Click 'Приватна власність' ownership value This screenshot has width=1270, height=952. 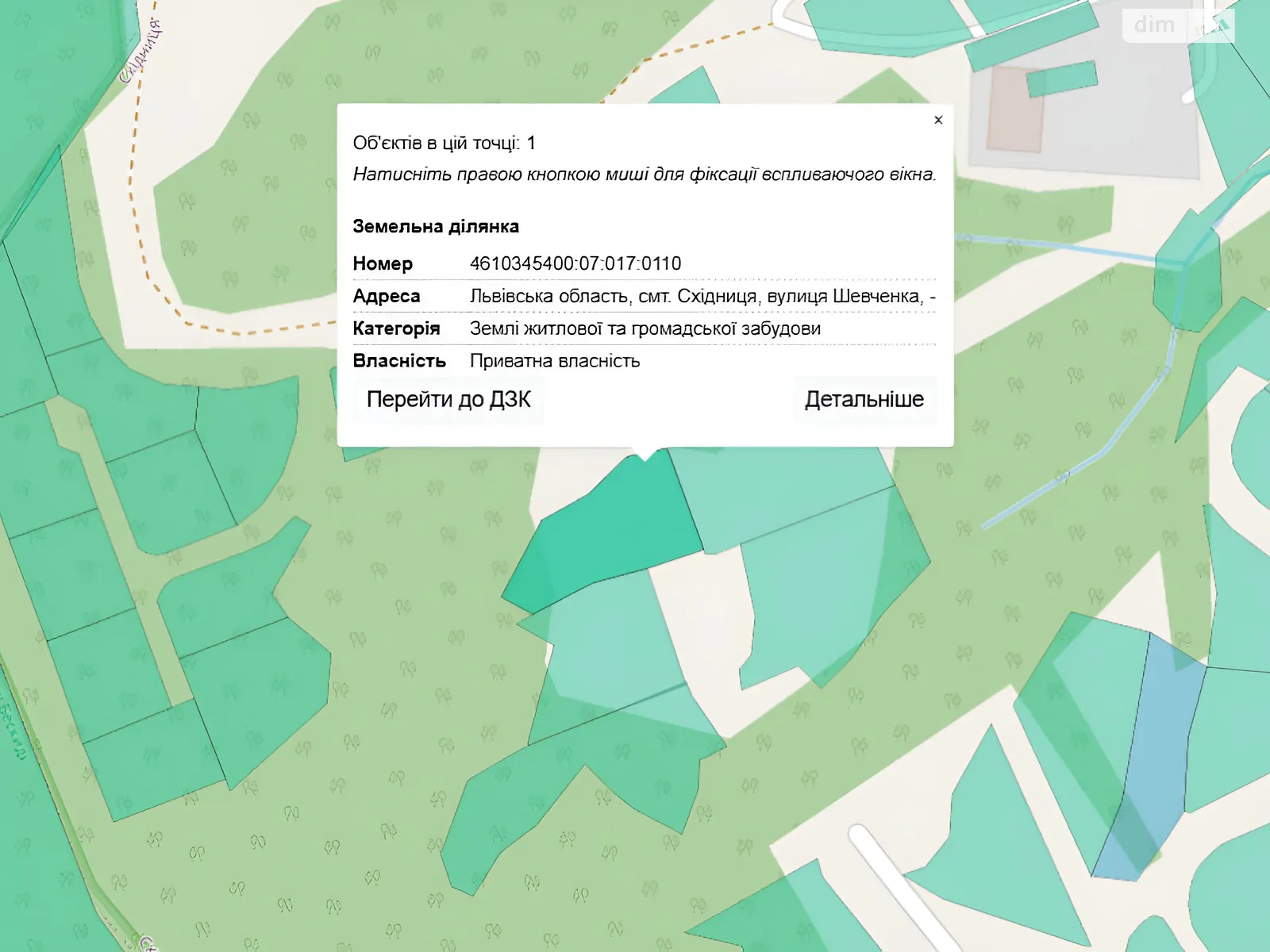click(x=555, y=361)
